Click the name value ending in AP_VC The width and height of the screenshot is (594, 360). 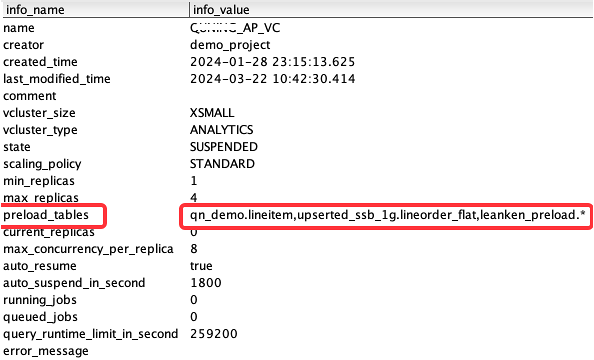235,28
